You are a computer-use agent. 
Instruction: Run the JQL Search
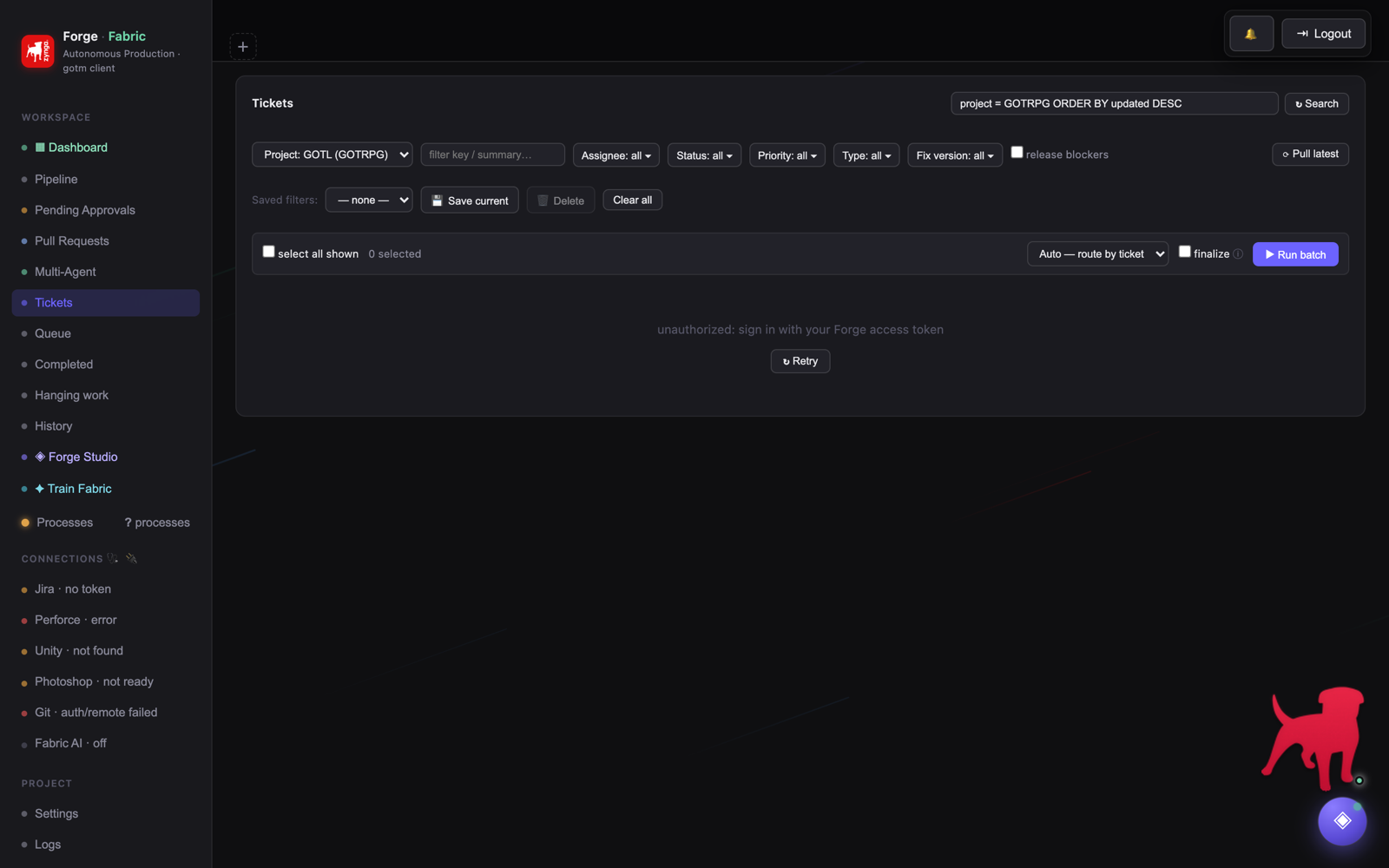coord(1317,103)
